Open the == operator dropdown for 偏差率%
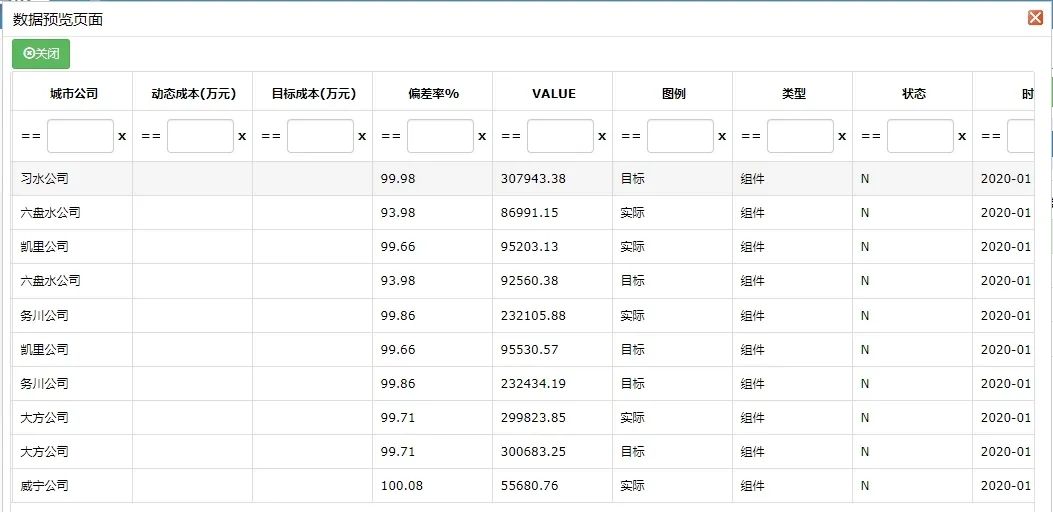 click(391, 136)
